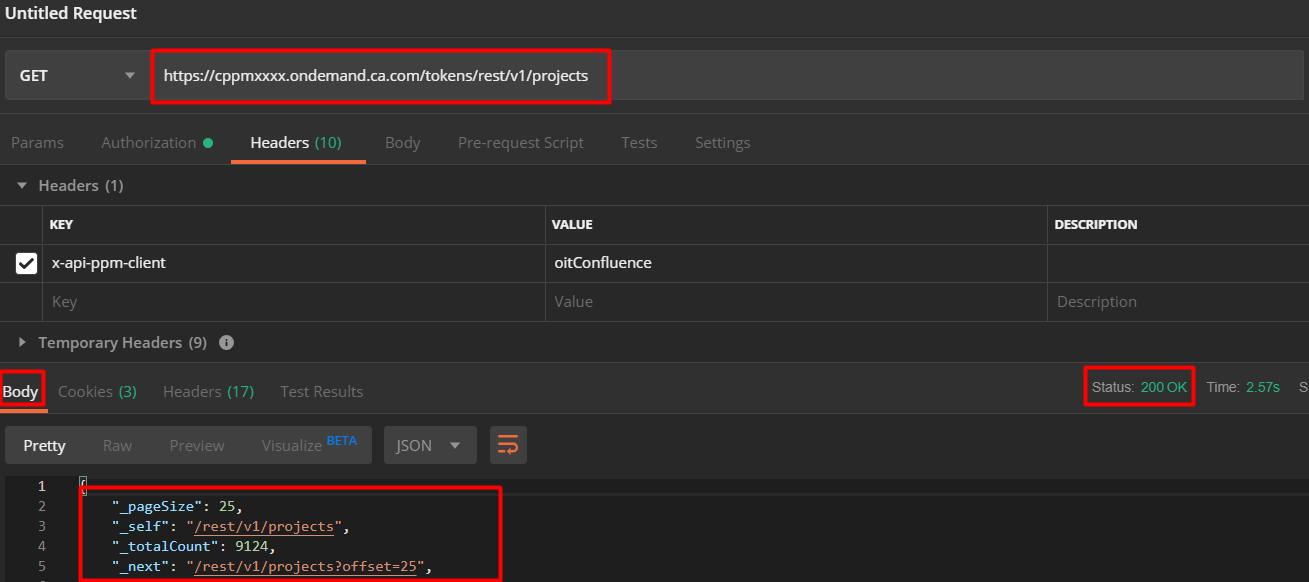Toggle the line wrap icon
The image size is (1309, 582).
pos(508,445)
